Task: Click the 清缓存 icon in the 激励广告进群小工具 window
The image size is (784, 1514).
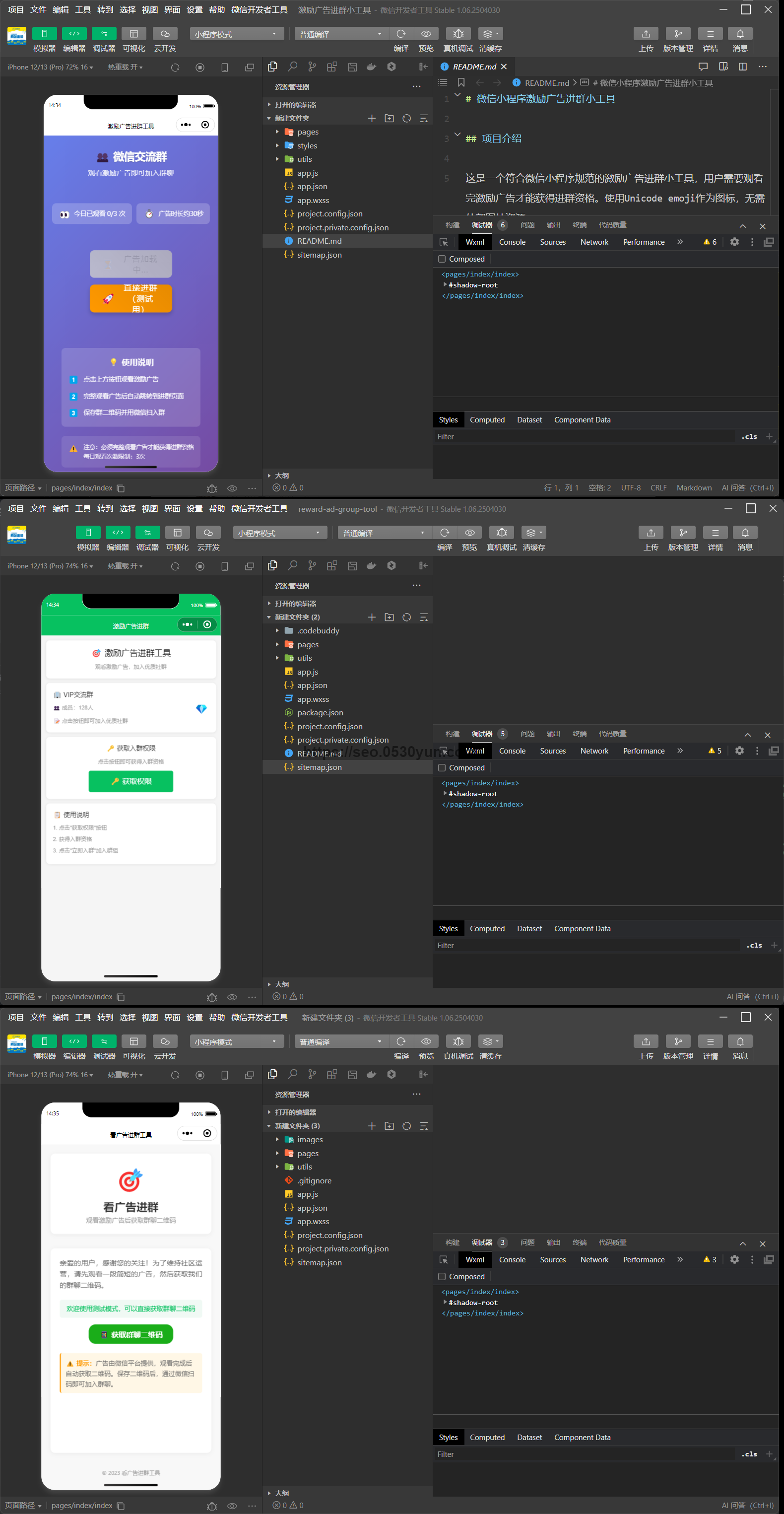Action: click(x=490, y=34)
